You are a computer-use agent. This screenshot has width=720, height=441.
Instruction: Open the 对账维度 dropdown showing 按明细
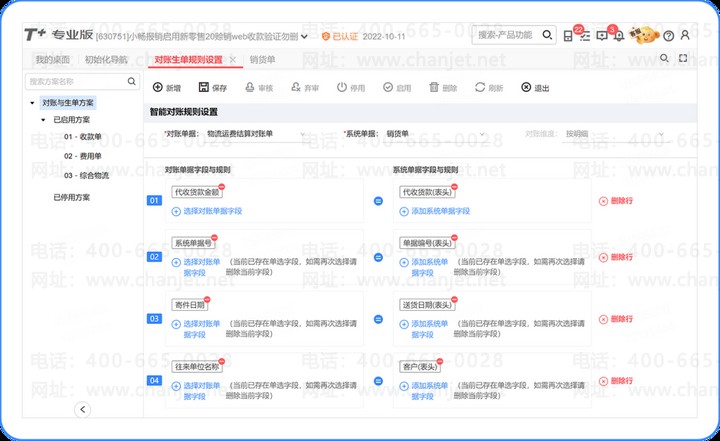click(614, 134)
